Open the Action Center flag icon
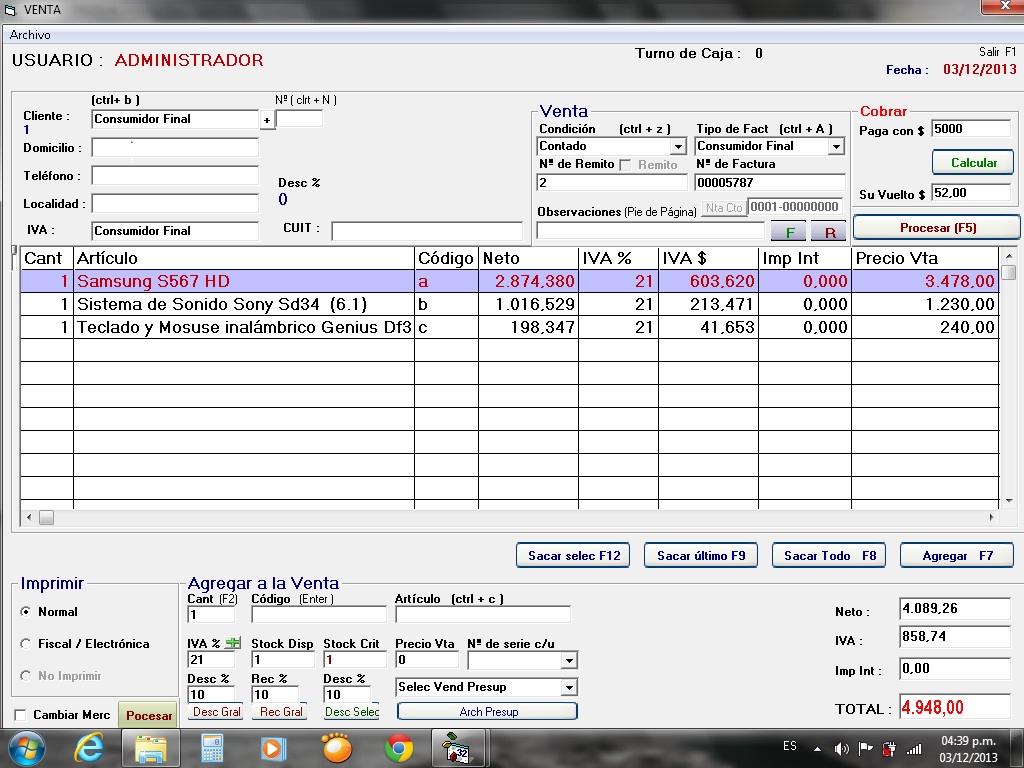The width and height of the screenshot is (1024, 768). 865,749
